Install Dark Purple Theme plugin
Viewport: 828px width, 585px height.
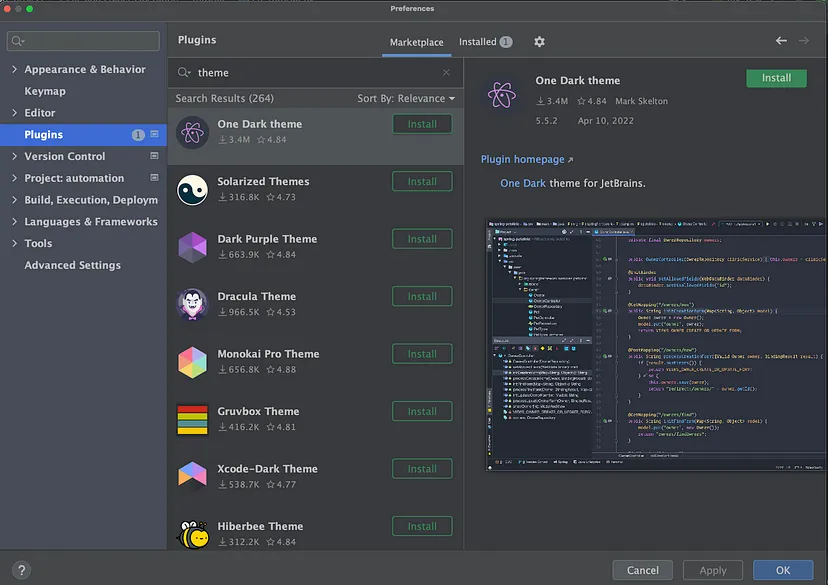coord(422,239)
